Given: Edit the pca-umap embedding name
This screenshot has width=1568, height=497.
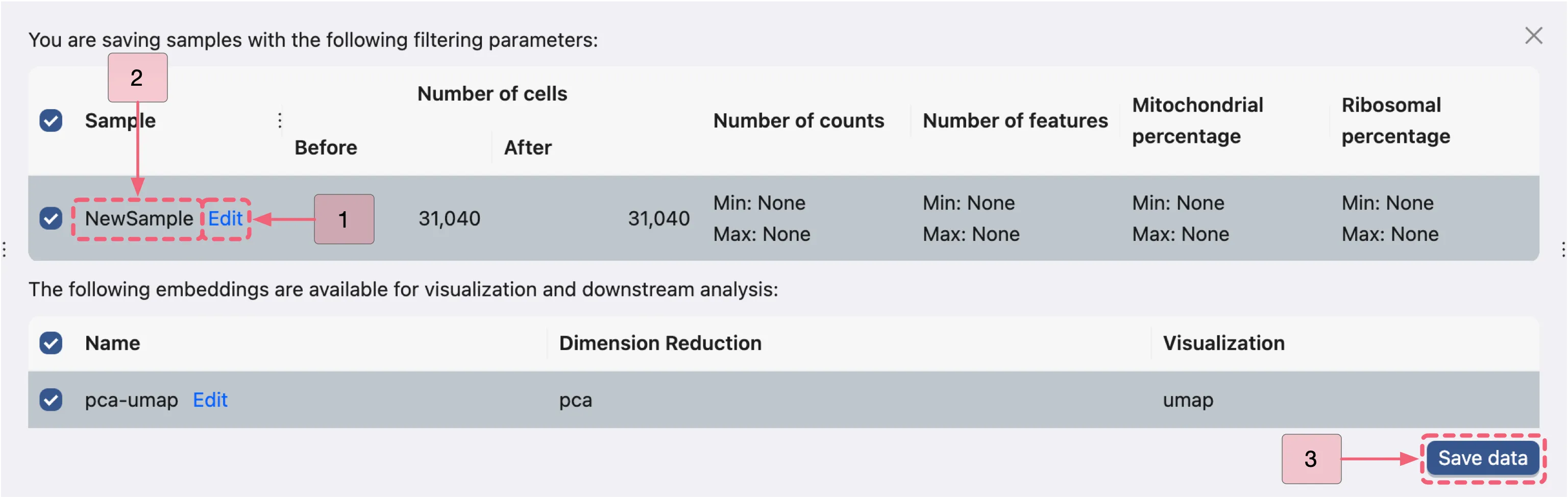Looking at the screenshot, I should 210,400.
